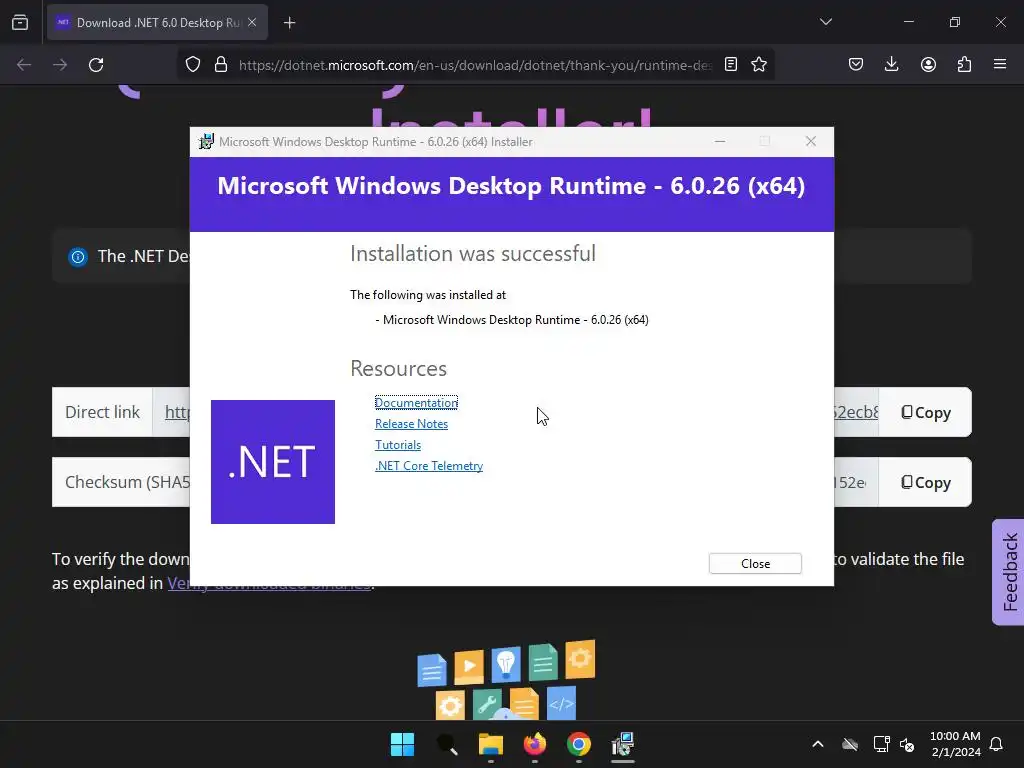Copy the Checksum value
Screen dimensions: 1024x768
click(925, 483)
